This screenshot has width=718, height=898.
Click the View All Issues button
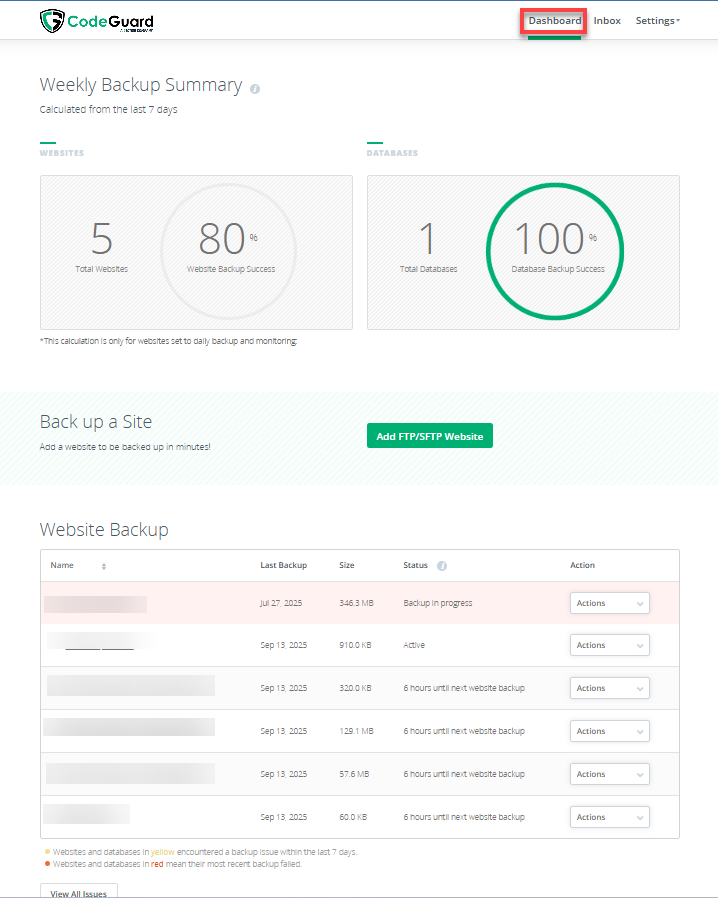[79, 892]
